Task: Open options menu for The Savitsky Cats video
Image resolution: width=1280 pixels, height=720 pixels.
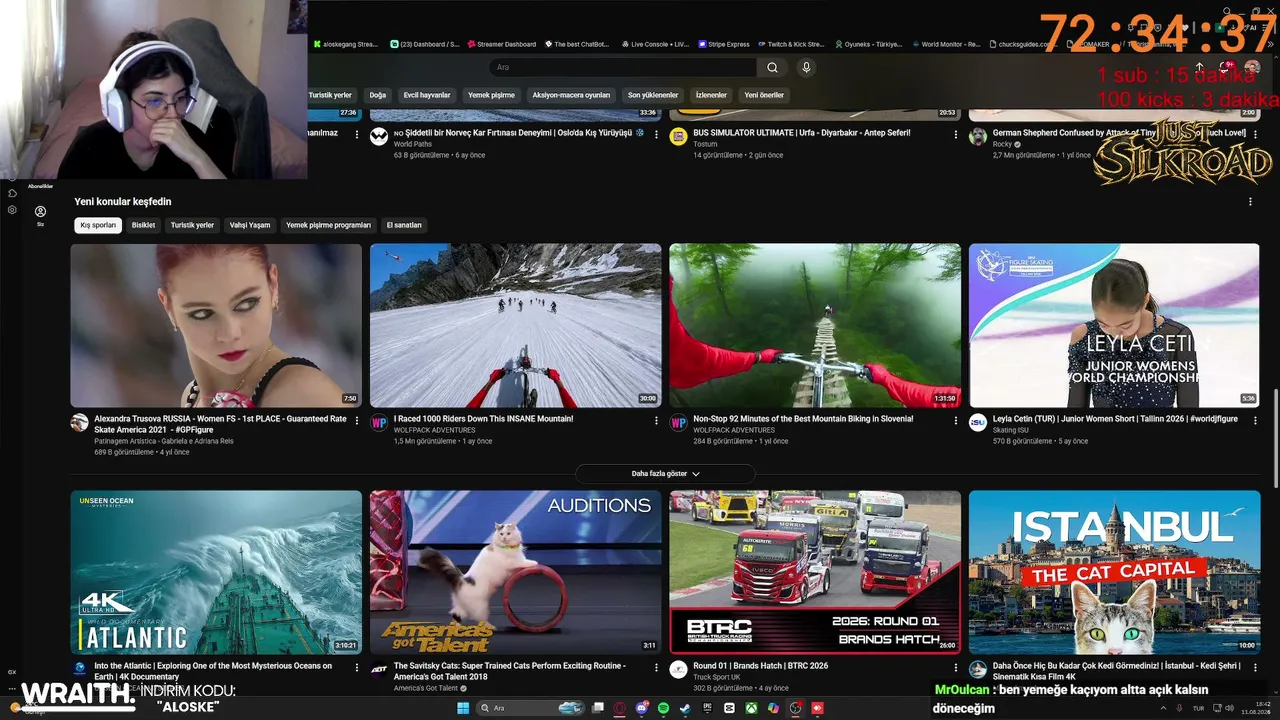Action: click(x=656, y=667)
